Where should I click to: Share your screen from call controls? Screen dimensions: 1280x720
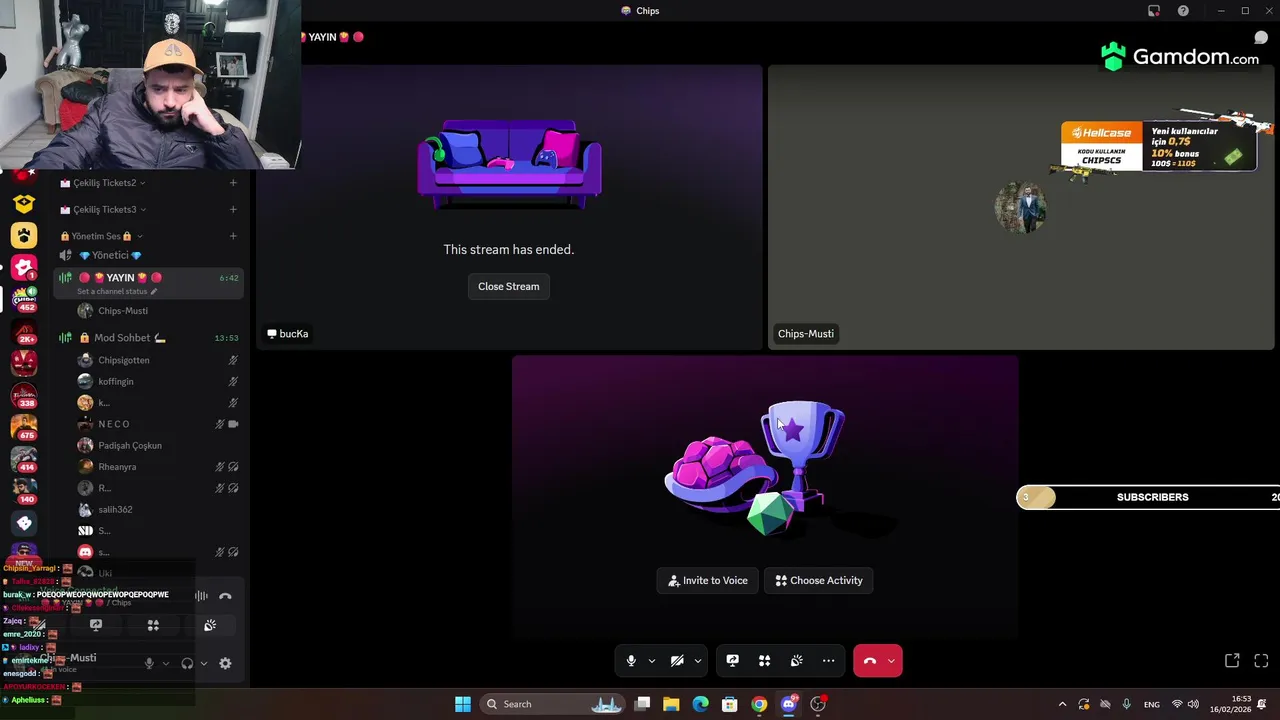click(732, 661)
